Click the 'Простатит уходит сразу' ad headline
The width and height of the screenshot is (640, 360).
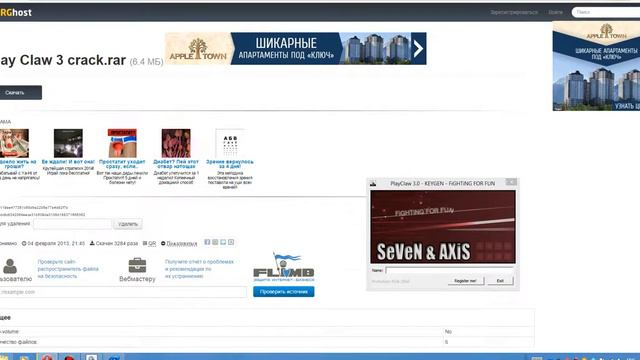click(122, 164)
